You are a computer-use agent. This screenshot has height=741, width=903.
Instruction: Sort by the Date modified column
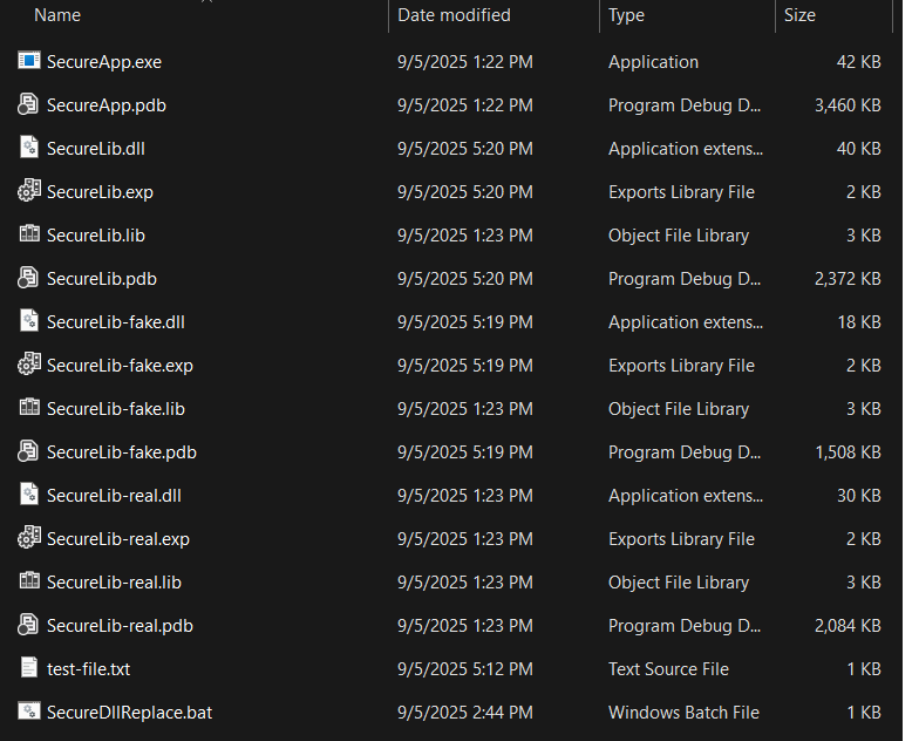(455, 15)
